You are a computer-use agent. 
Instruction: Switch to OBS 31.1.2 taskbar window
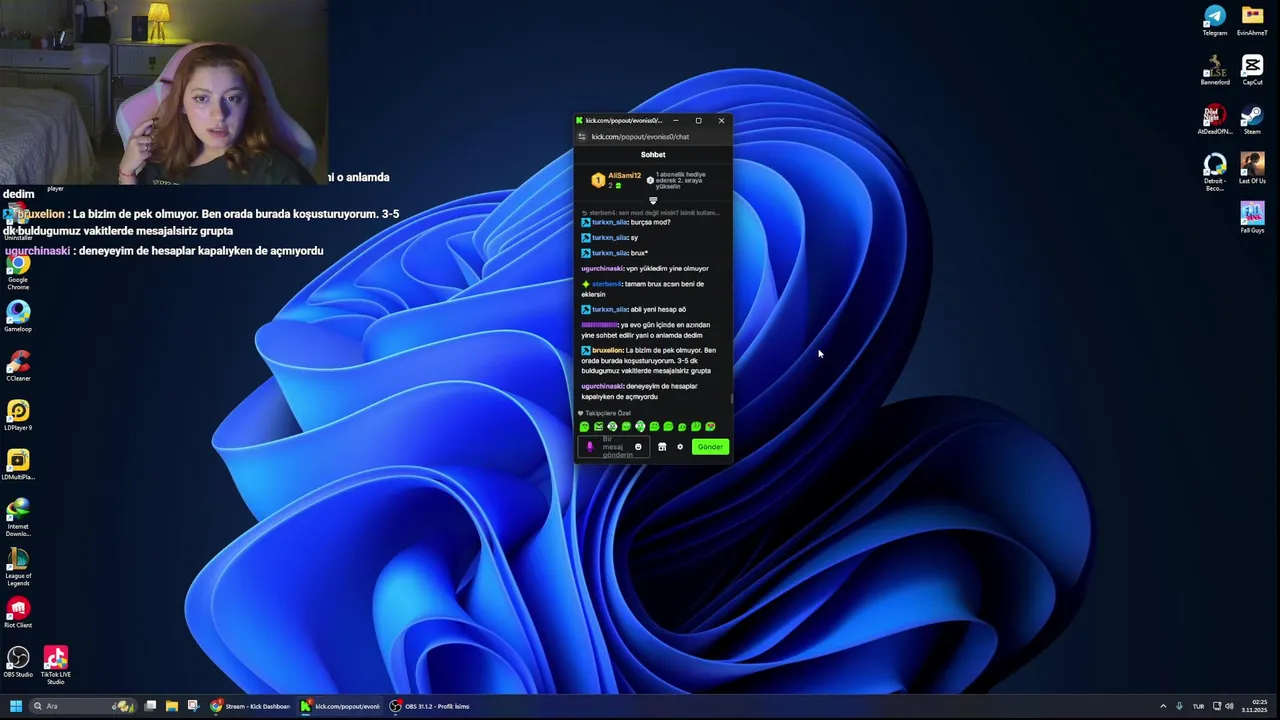430,706
